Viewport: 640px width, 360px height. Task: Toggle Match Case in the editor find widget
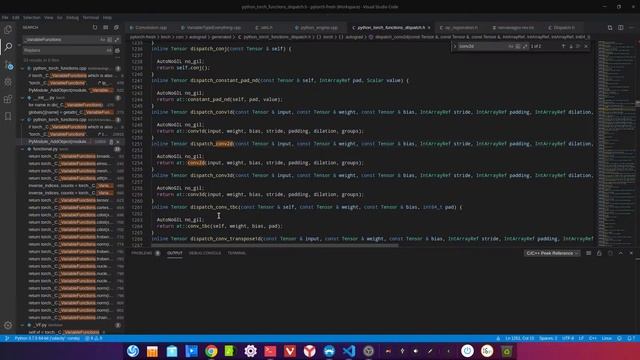click(x=511, y=46)
